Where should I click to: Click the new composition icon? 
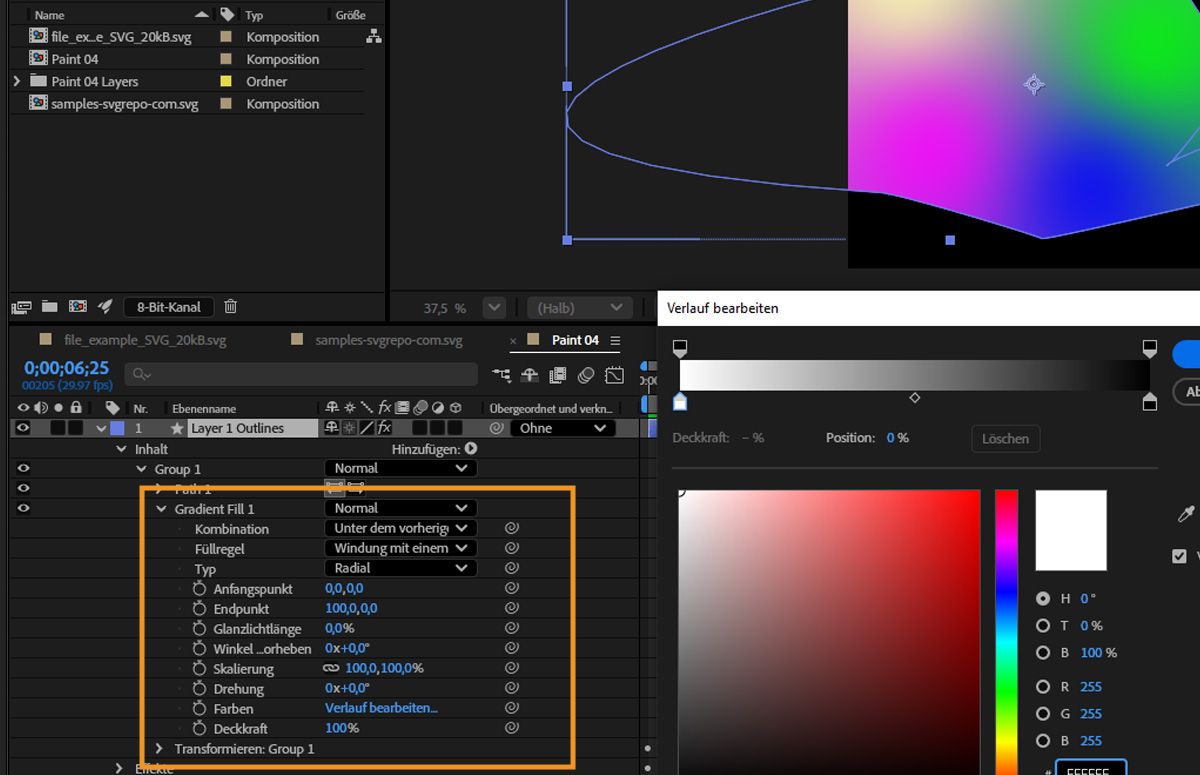tap(77, 307)
